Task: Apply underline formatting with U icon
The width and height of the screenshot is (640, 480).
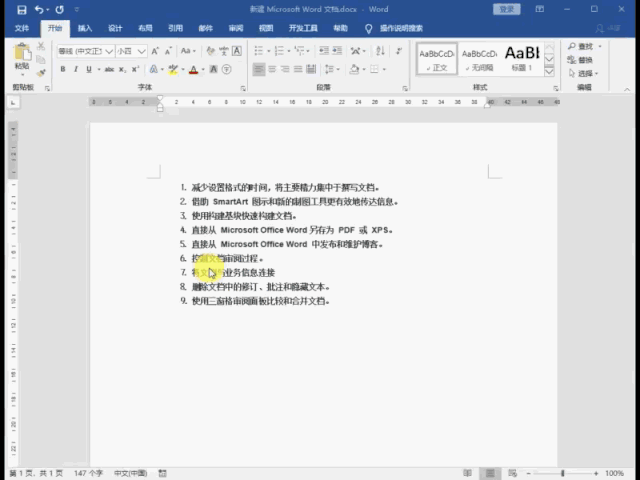Action: click(87, 70)
